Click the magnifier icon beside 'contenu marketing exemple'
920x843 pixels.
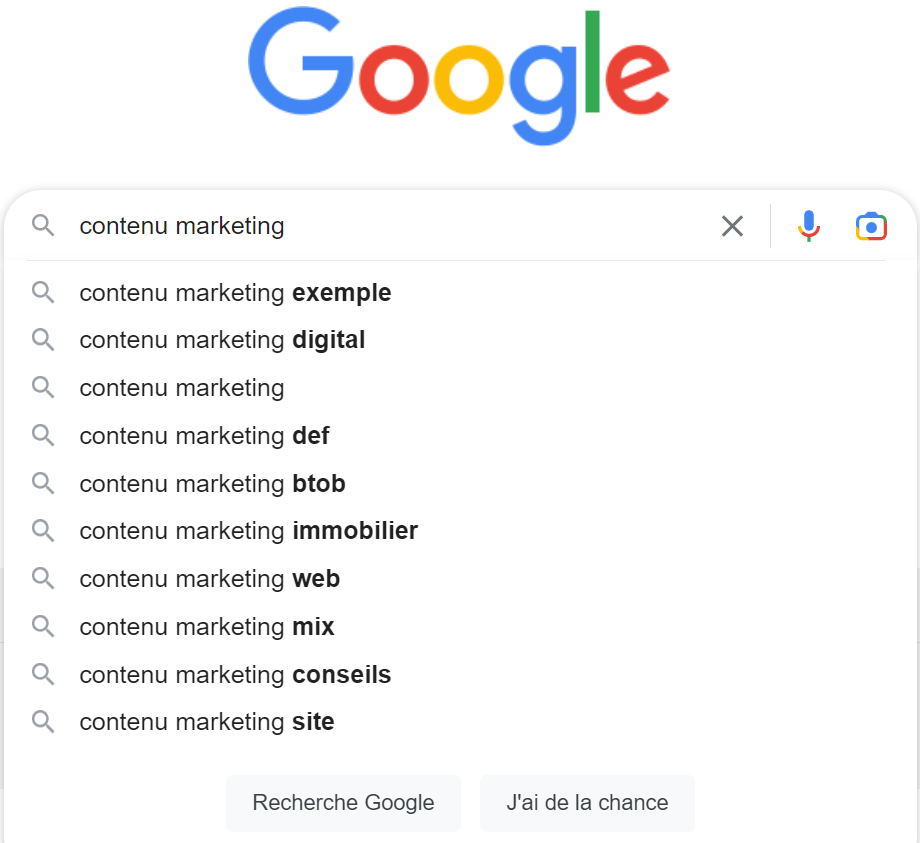[43, 292]
